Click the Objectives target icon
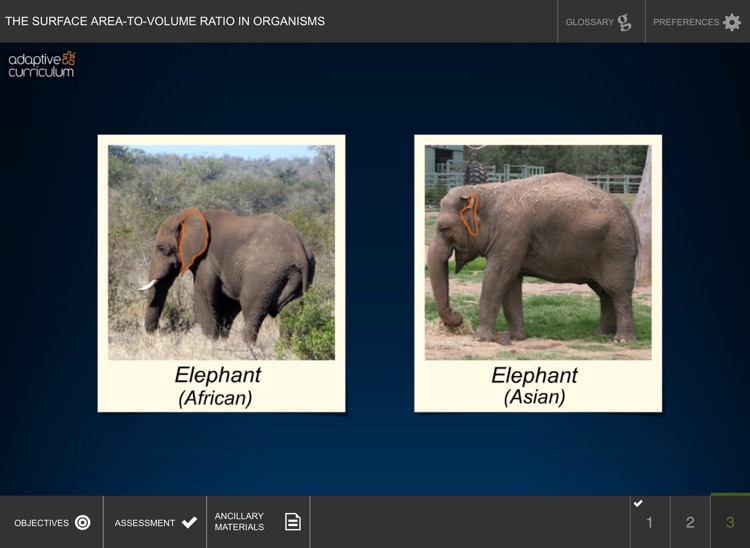The image size is (750, 548). pyautogui.click(x=82, y=522)
